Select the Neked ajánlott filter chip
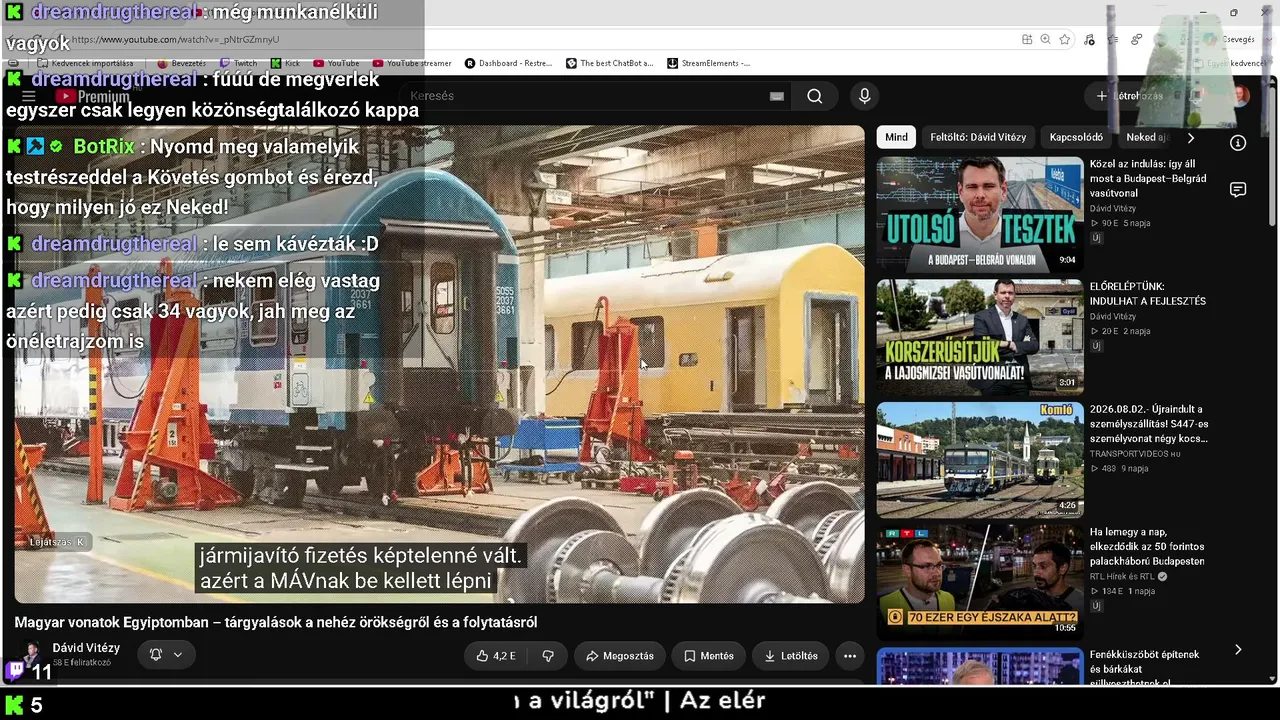Image resolution: width=1280 pixels, height=720 pixels. coord(1147,137)
